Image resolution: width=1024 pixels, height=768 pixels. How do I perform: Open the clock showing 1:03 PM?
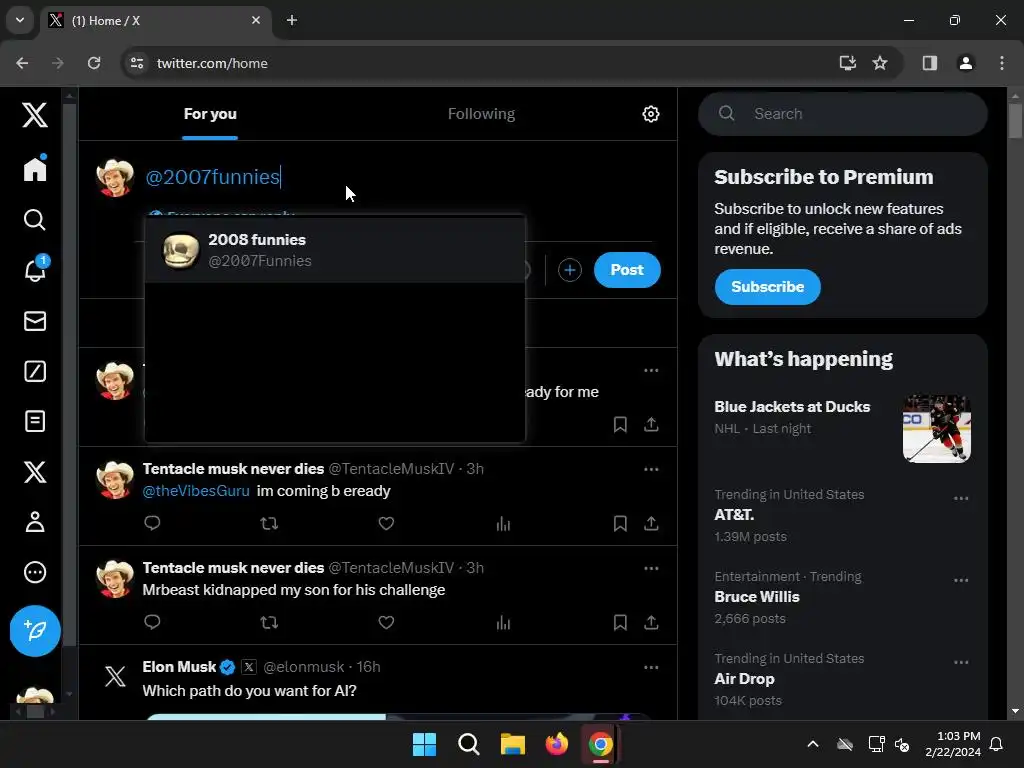point(953,744)
